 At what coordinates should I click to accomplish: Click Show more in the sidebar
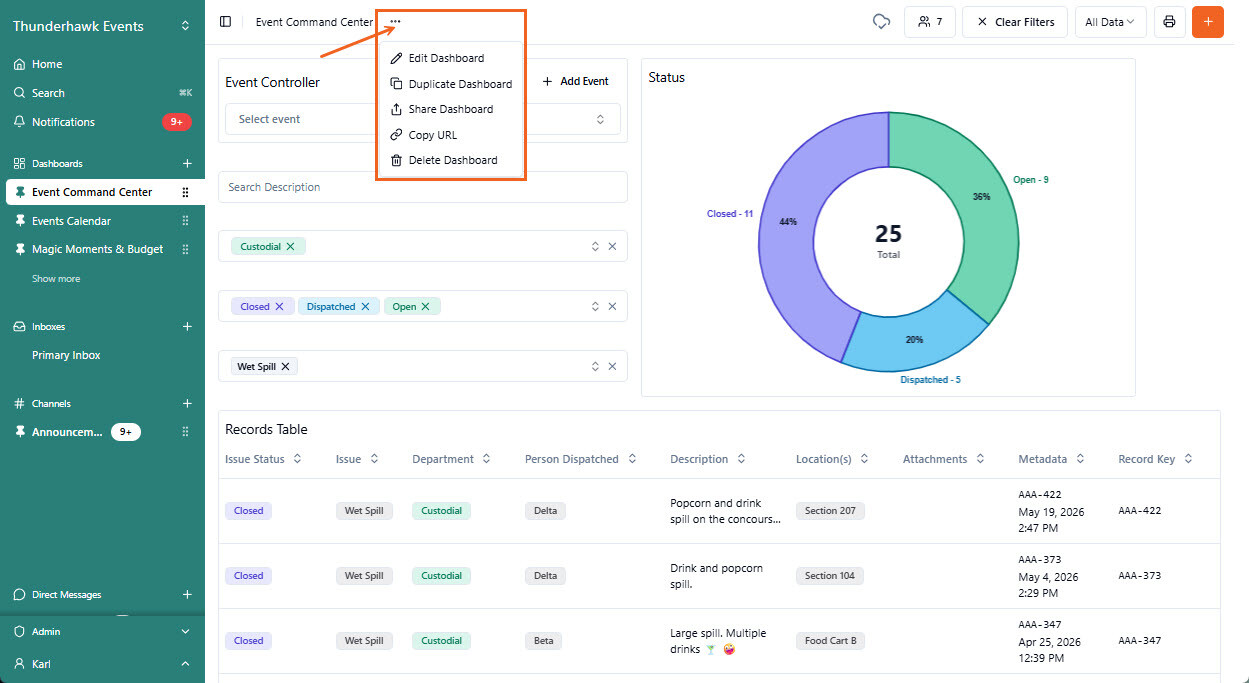tap(56, 279)
